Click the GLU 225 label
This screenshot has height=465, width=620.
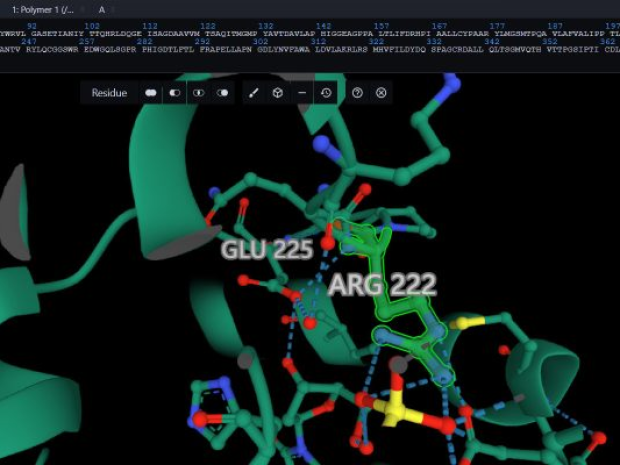pos(267,250)
